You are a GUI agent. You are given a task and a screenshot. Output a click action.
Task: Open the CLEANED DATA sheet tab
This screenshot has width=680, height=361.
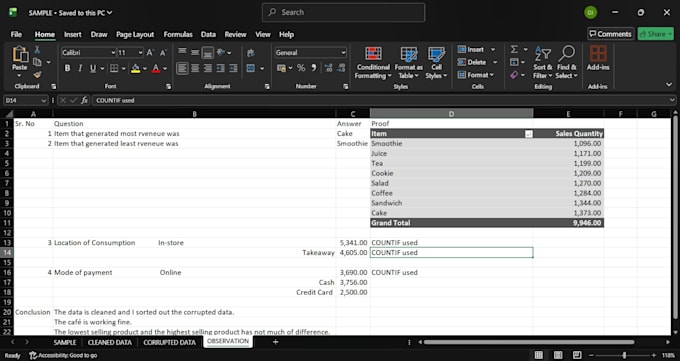coord(110,342)
